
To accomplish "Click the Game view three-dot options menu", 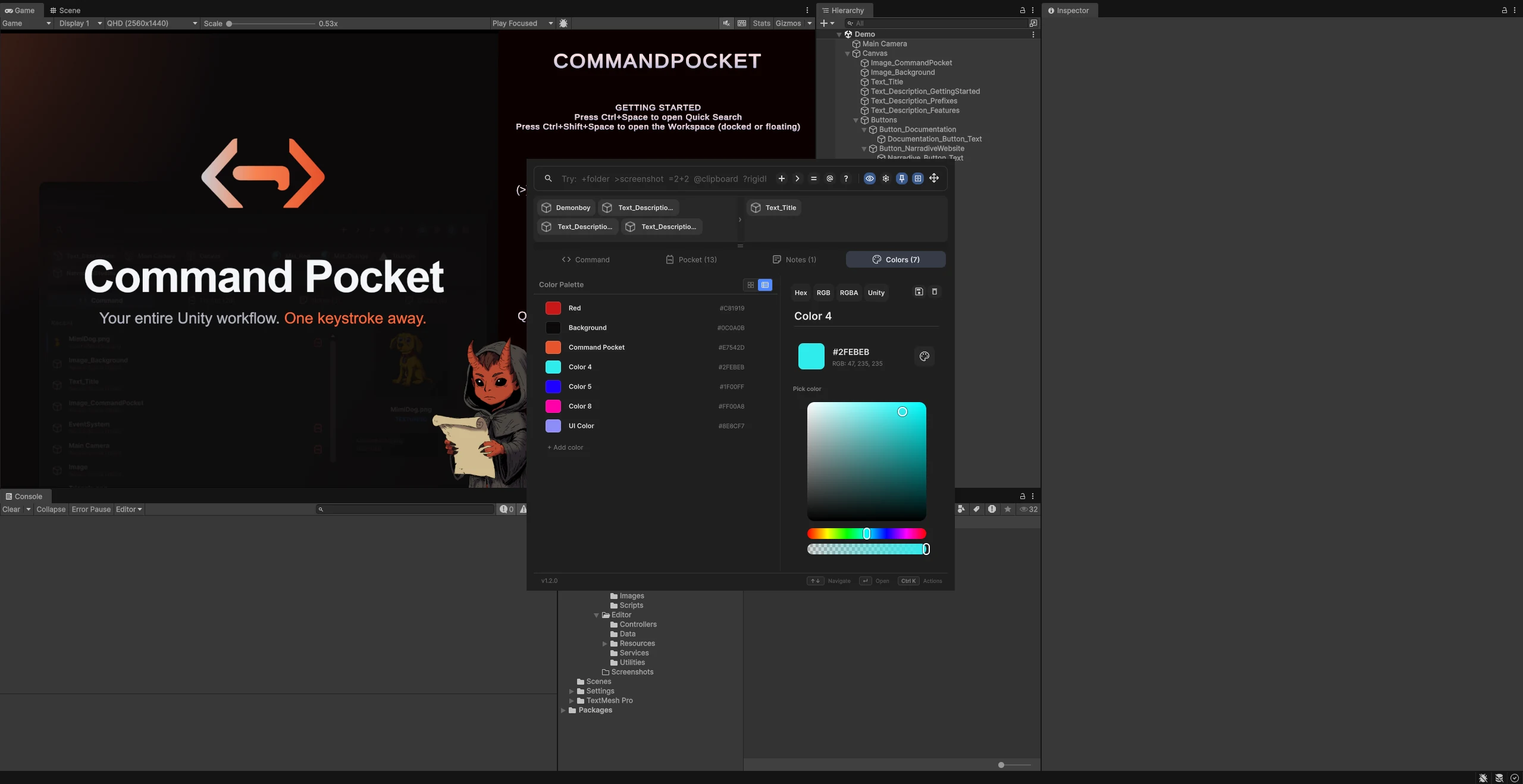I will pos(807,10).
